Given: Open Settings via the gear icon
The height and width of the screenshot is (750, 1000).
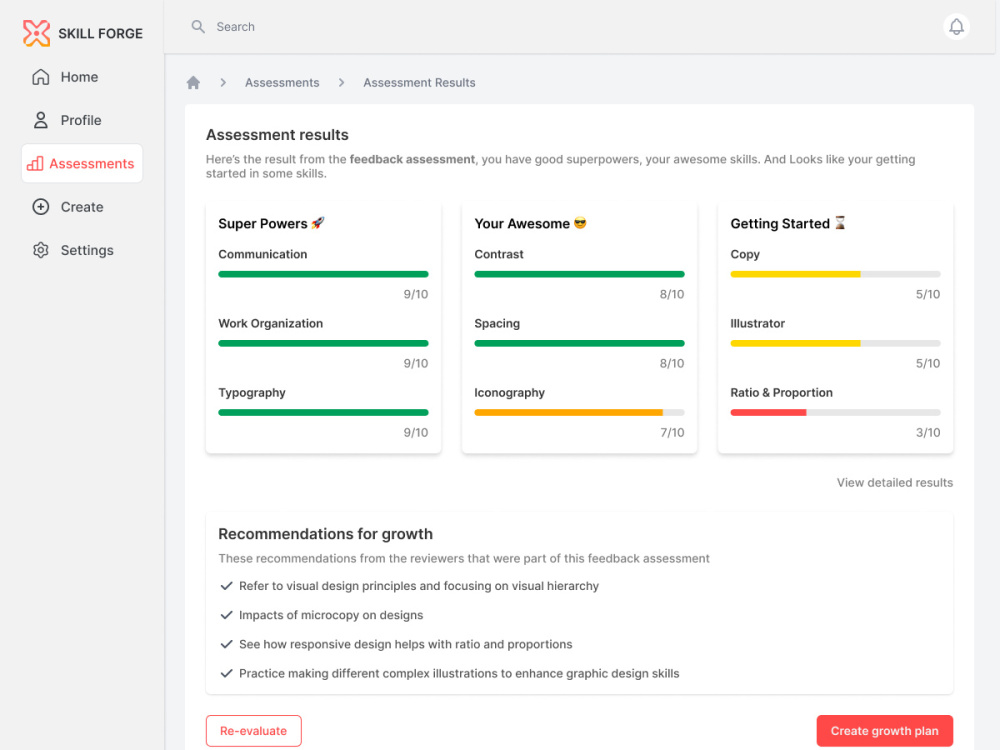Looking at the screenshot, I should [41, 251].
